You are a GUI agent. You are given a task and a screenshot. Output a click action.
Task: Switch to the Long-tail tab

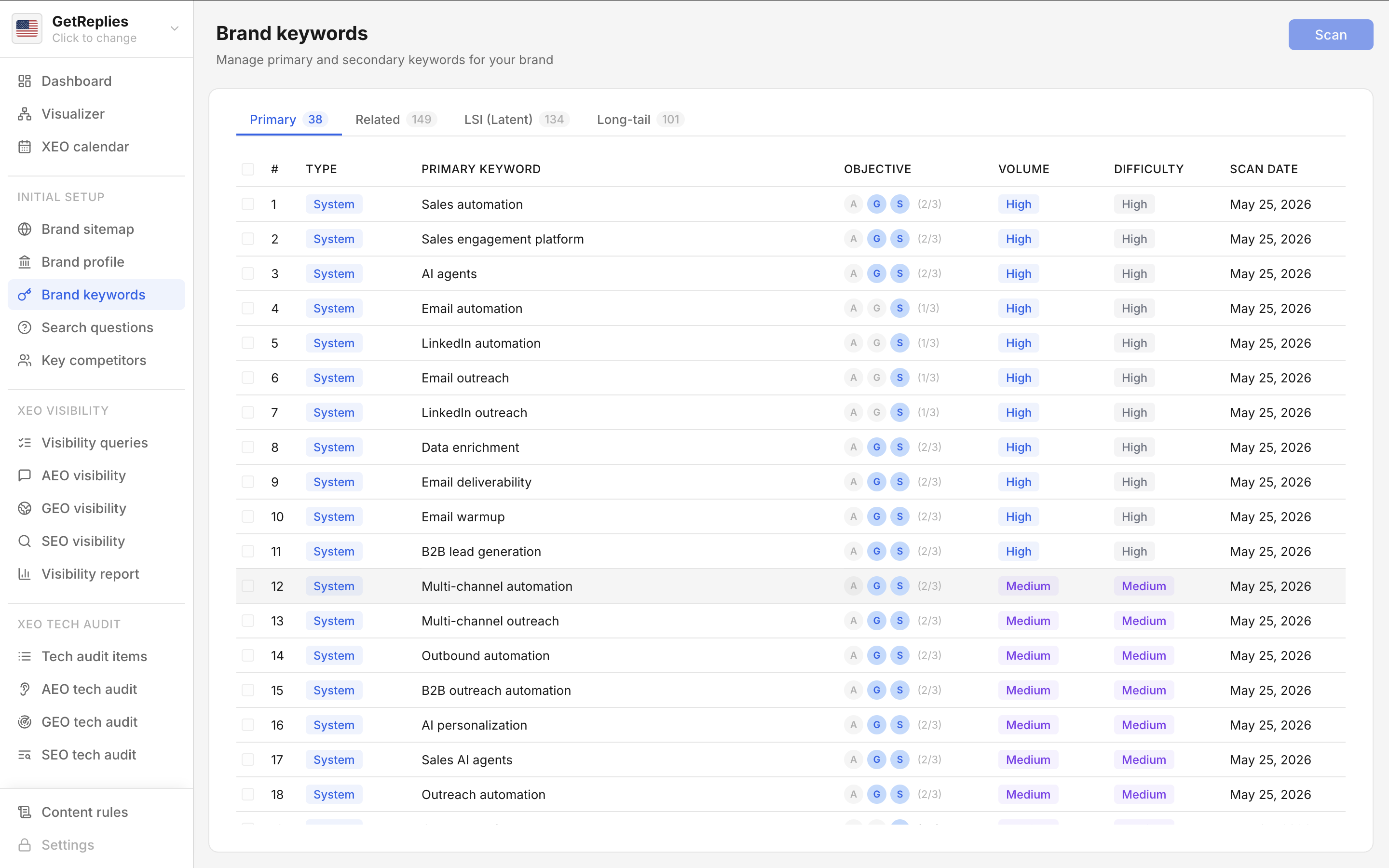point(640,120)
